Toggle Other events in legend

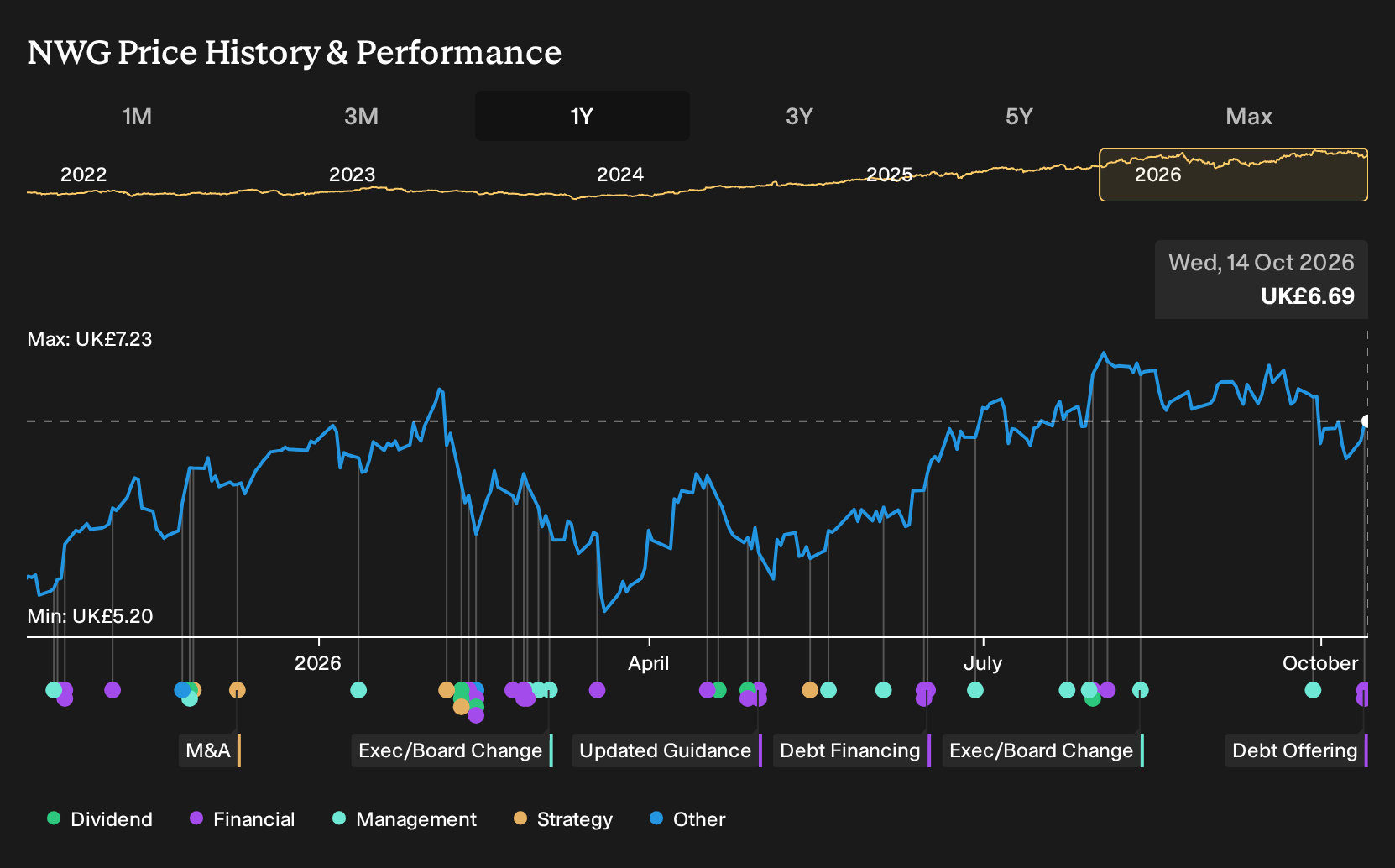[x=687, y=819]
